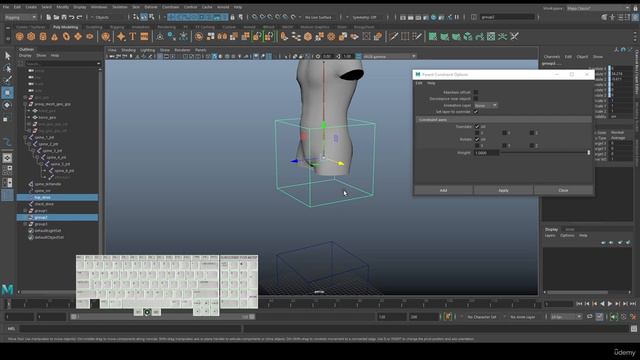Click the Save Scene icon
This screenshot has width=640, height=360.
point(64,17)
